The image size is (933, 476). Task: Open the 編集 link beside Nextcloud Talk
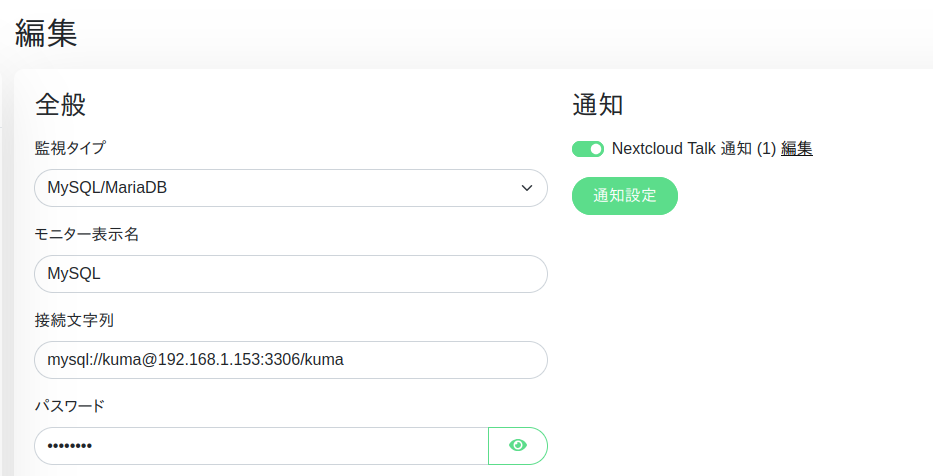797,149
